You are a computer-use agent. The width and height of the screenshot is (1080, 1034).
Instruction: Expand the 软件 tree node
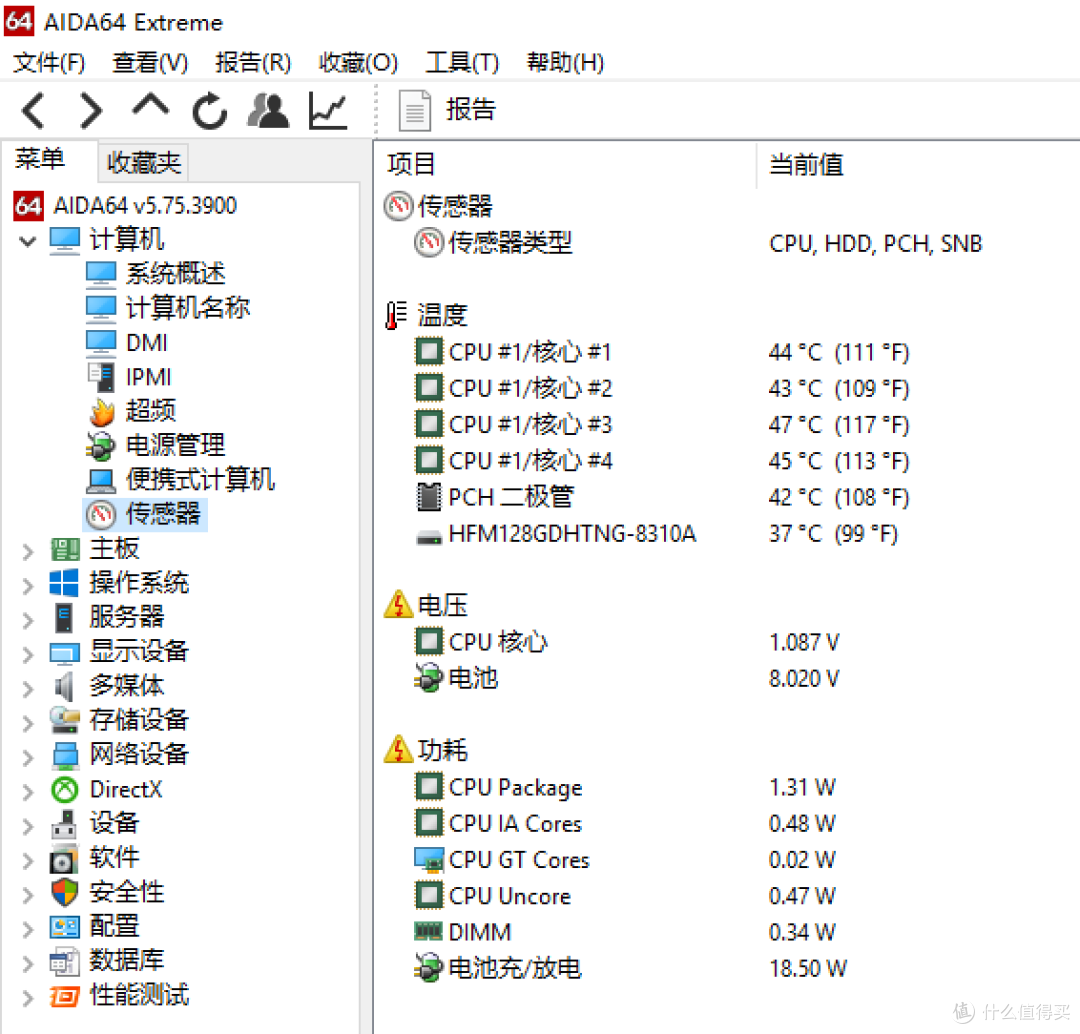[28, 860]
